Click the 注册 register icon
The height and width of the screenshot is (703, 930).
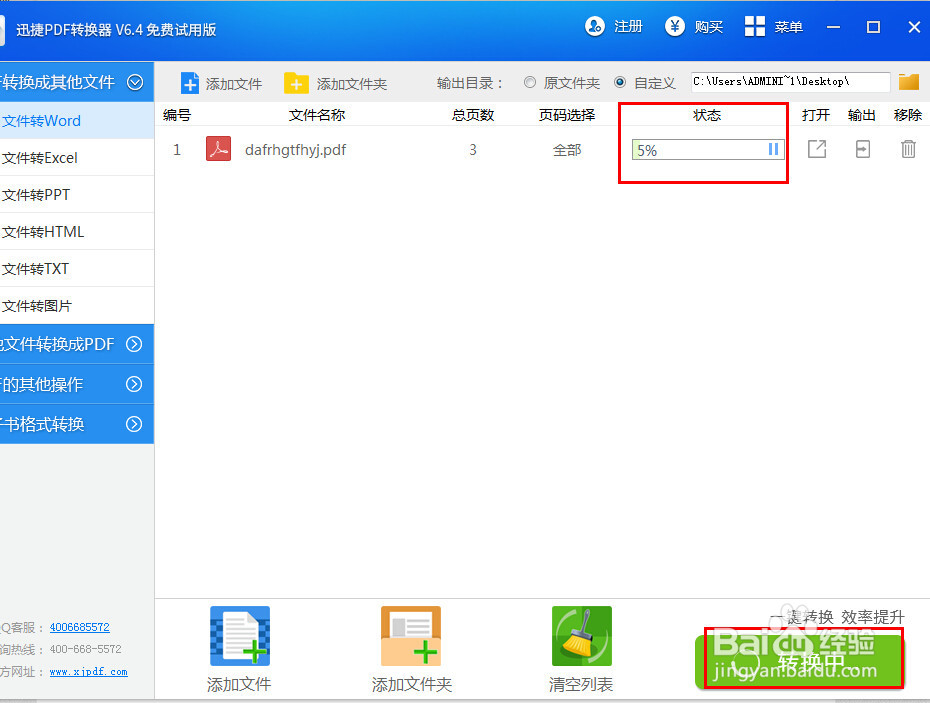pos(594,26)
